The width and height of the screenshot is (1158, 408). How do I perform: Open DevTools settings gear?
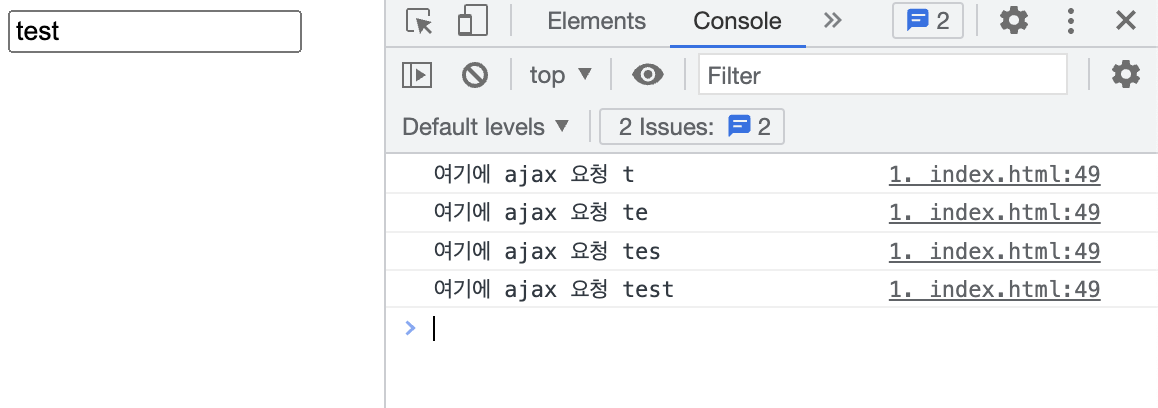1014,21
